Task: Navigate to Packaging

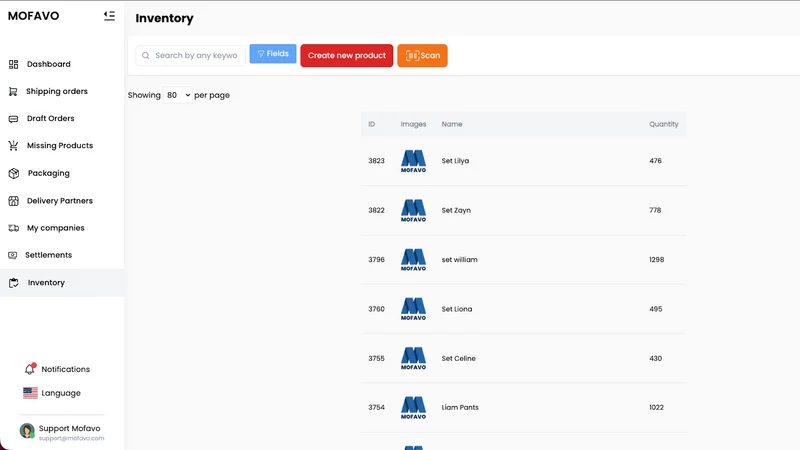Action: pos(48,173)
